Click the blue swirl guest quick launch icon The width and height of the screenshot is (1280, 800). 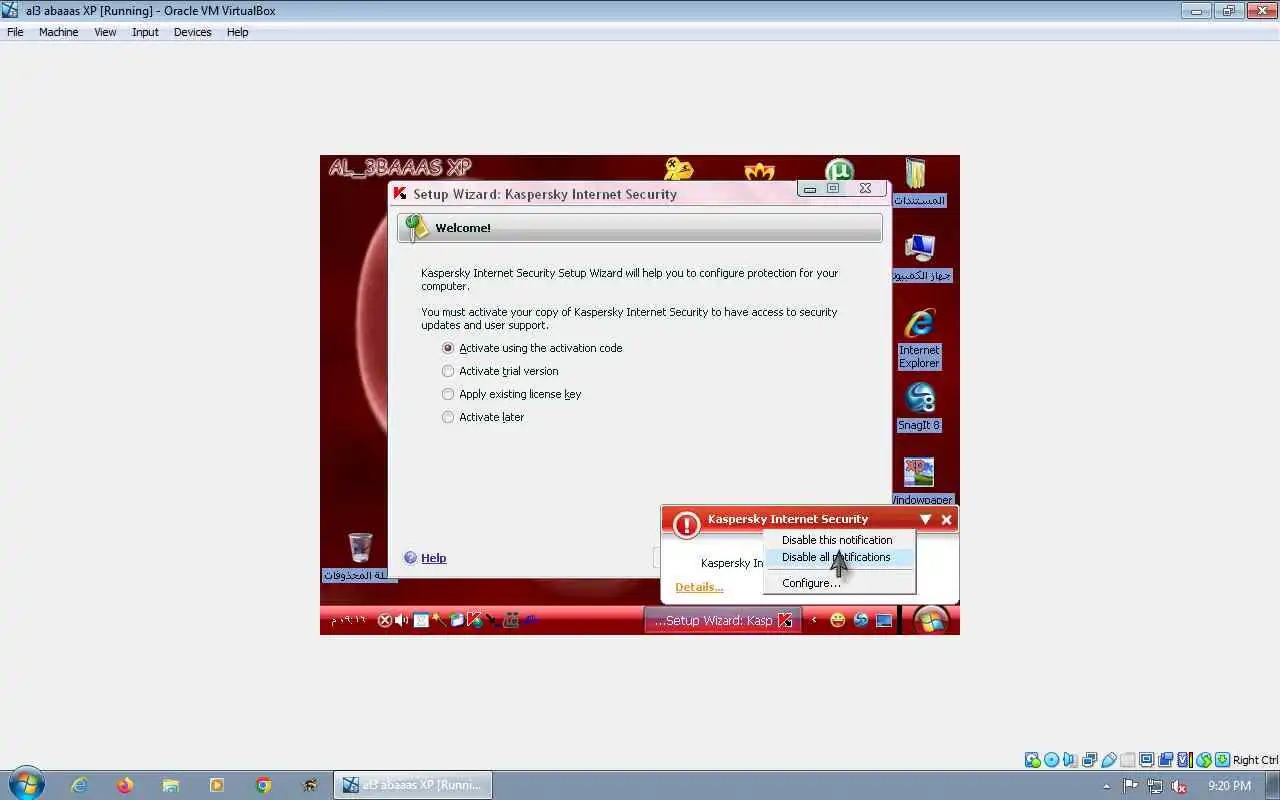[861, 620]
